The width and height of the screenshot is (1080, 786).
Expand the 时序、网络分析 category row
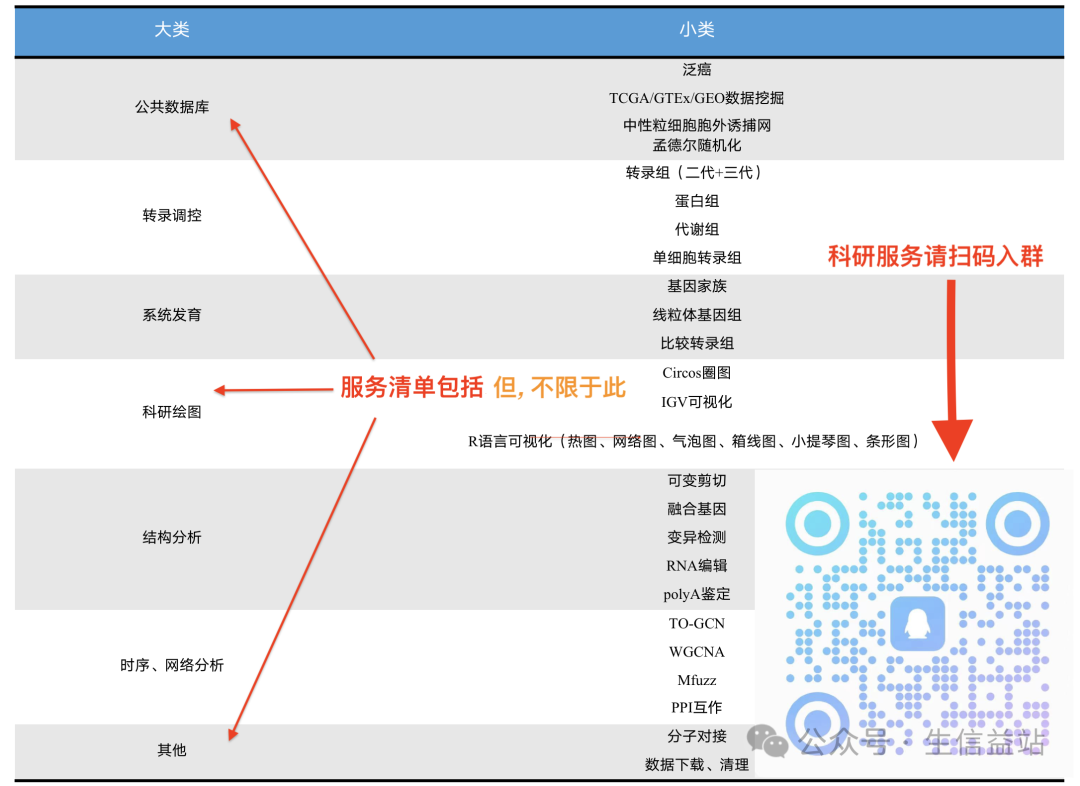pos(170,665)
